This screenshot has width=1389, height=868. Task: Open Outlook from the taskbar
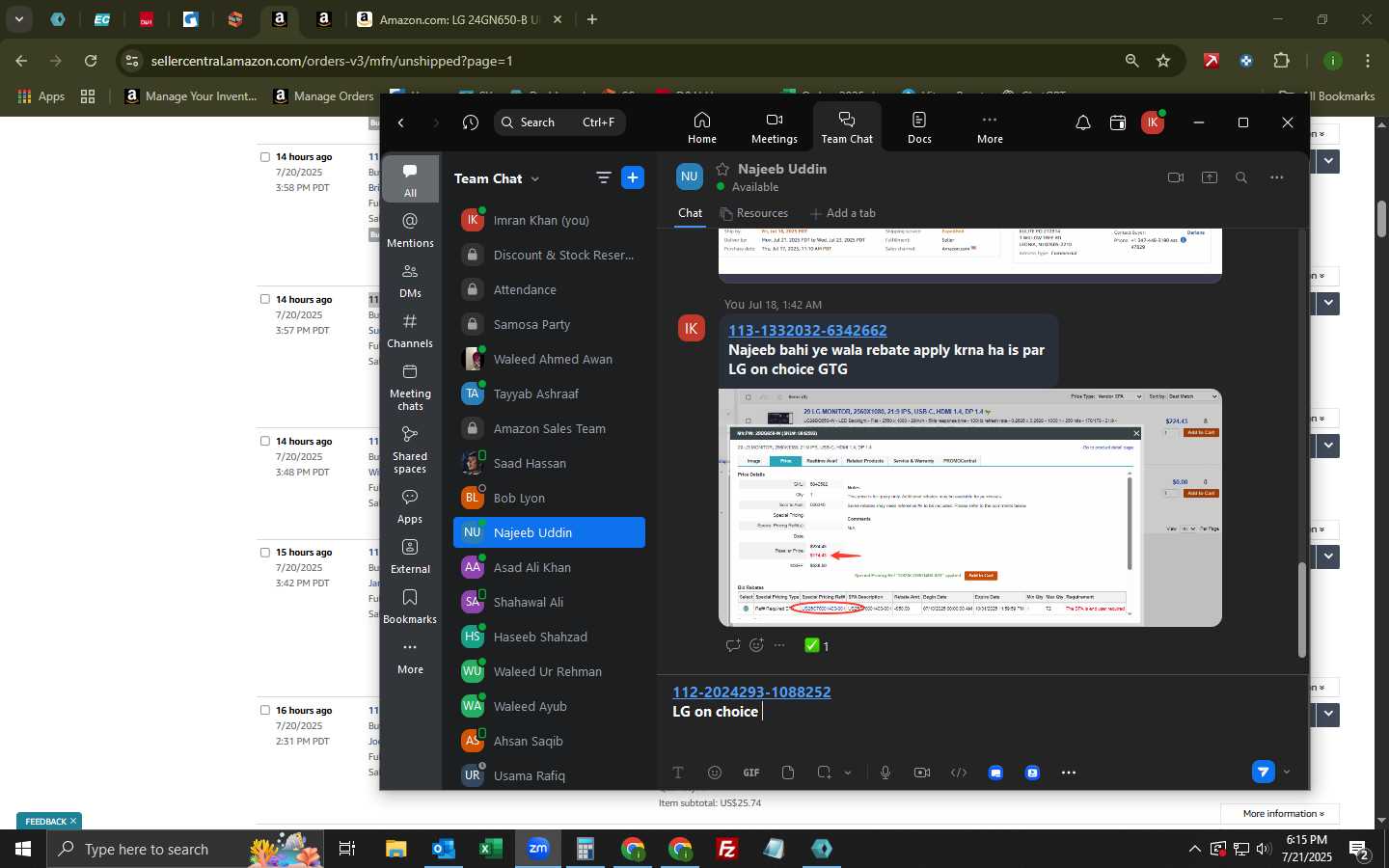click(x=443, y=849)
